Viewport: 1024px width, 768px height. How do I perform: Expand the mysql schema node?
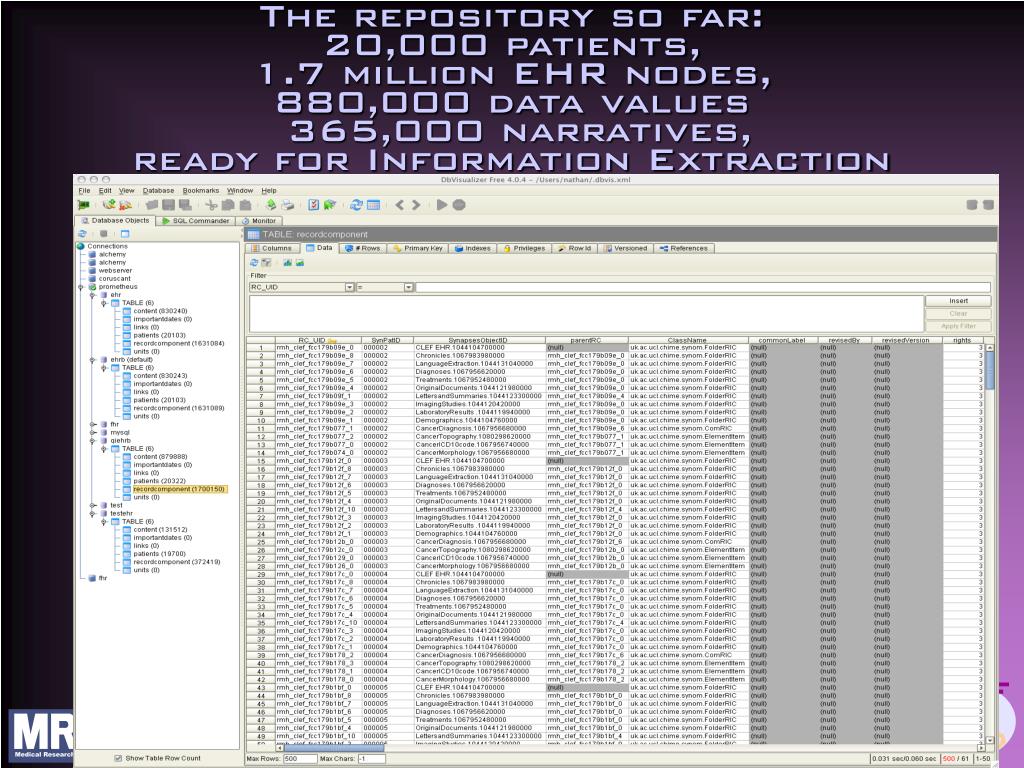(x=93, y=432)
